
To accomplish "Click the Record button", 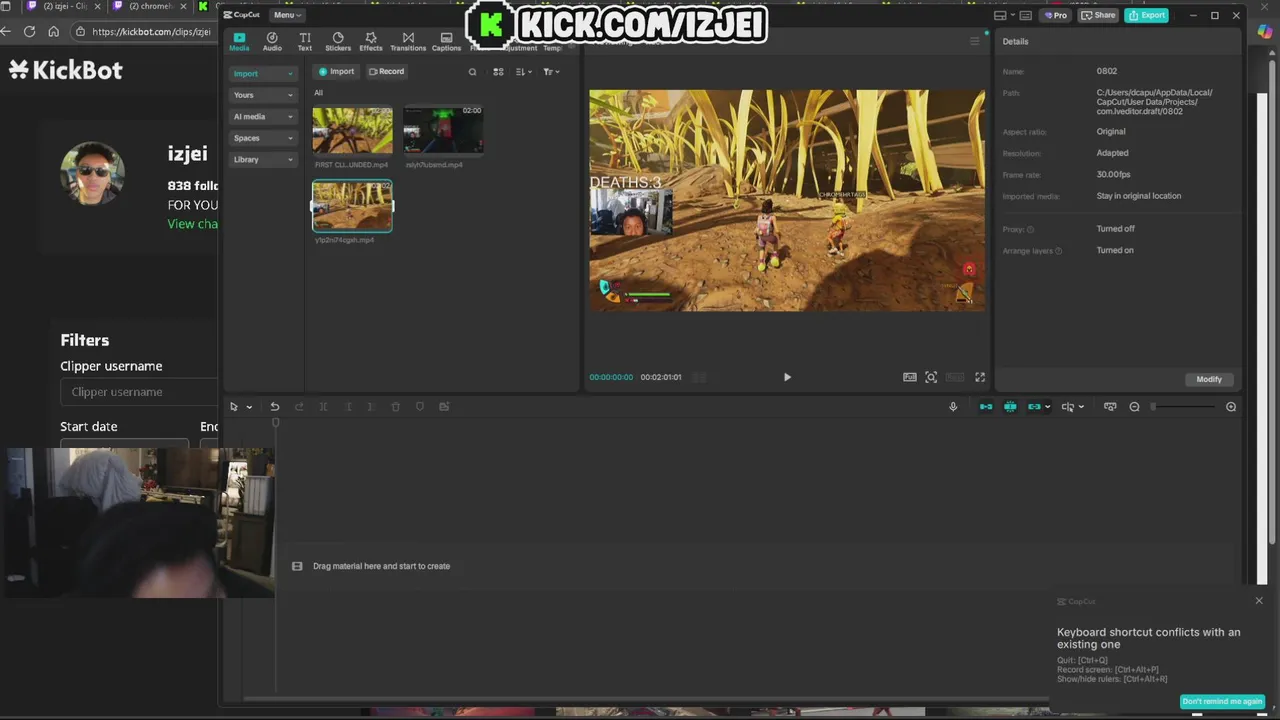I will coord(386,71).
